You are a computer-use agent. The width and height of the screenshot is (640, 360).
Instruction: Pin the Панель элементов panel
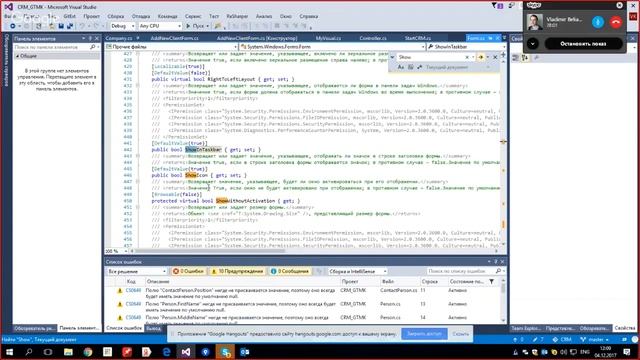90,38
